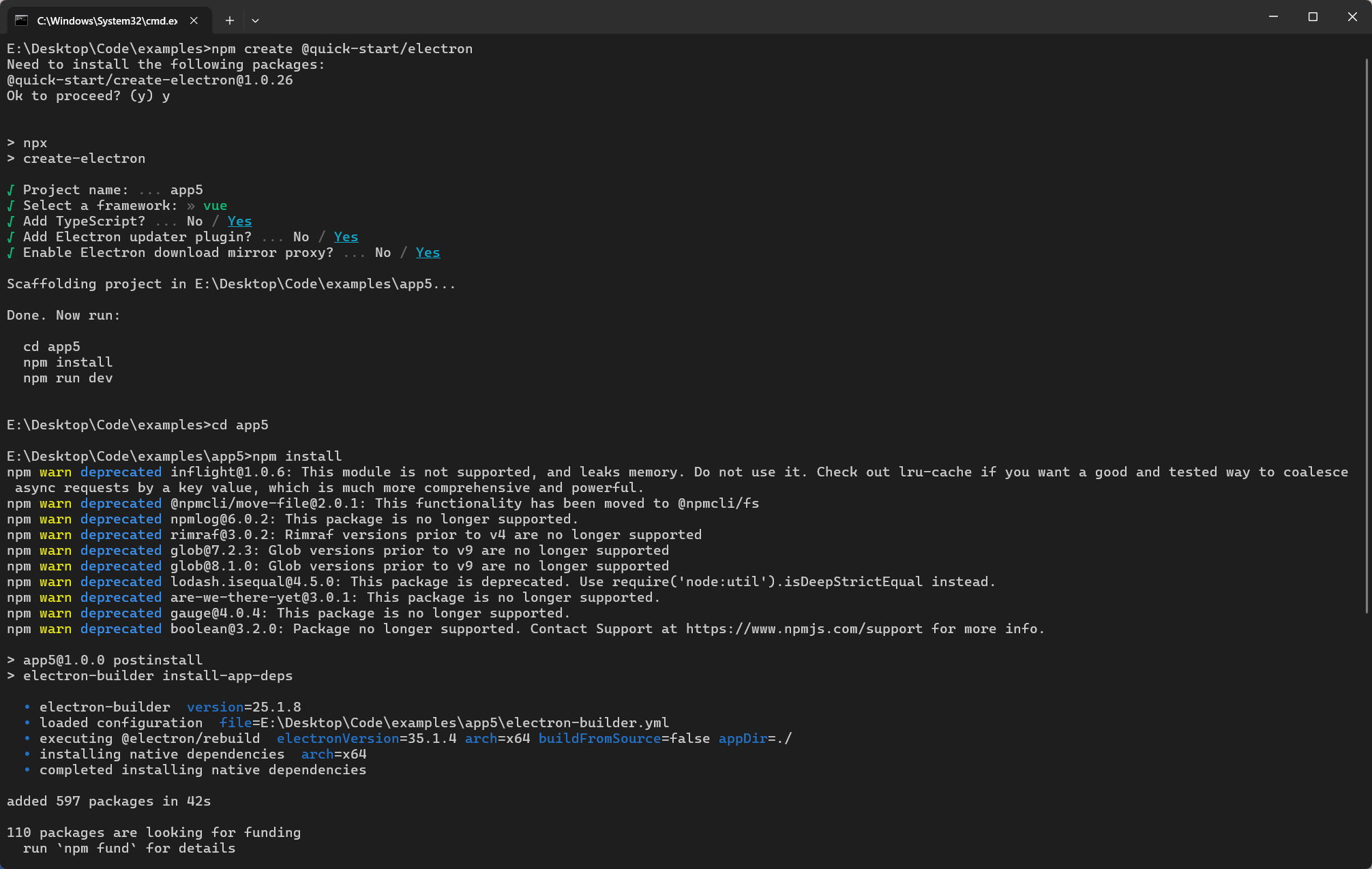Click the vertical scrollbar thumb
1372x869 pixels.
click(1367, 334)
